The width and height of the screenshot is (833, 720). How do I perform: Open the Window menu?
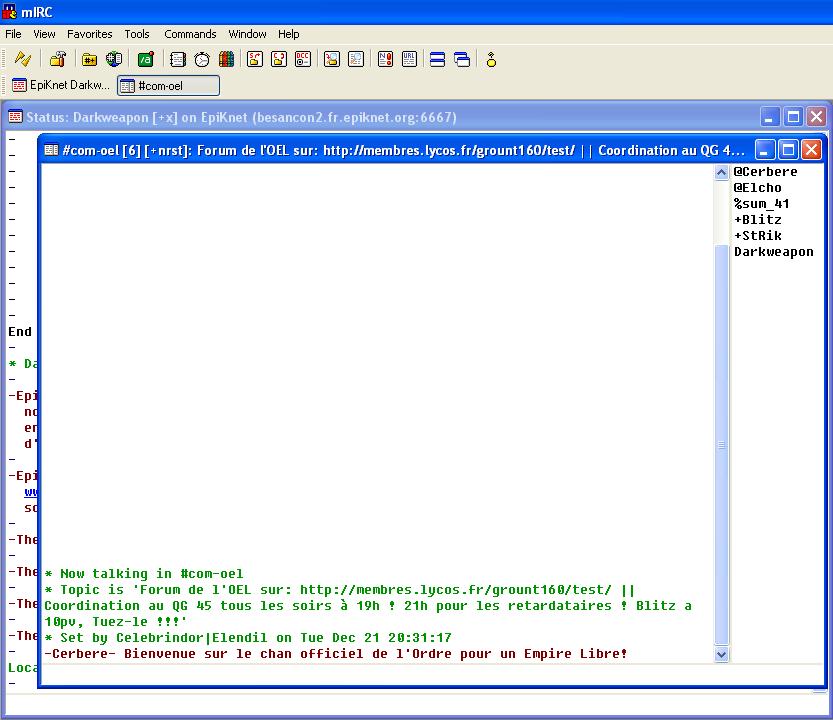(247, 34)
